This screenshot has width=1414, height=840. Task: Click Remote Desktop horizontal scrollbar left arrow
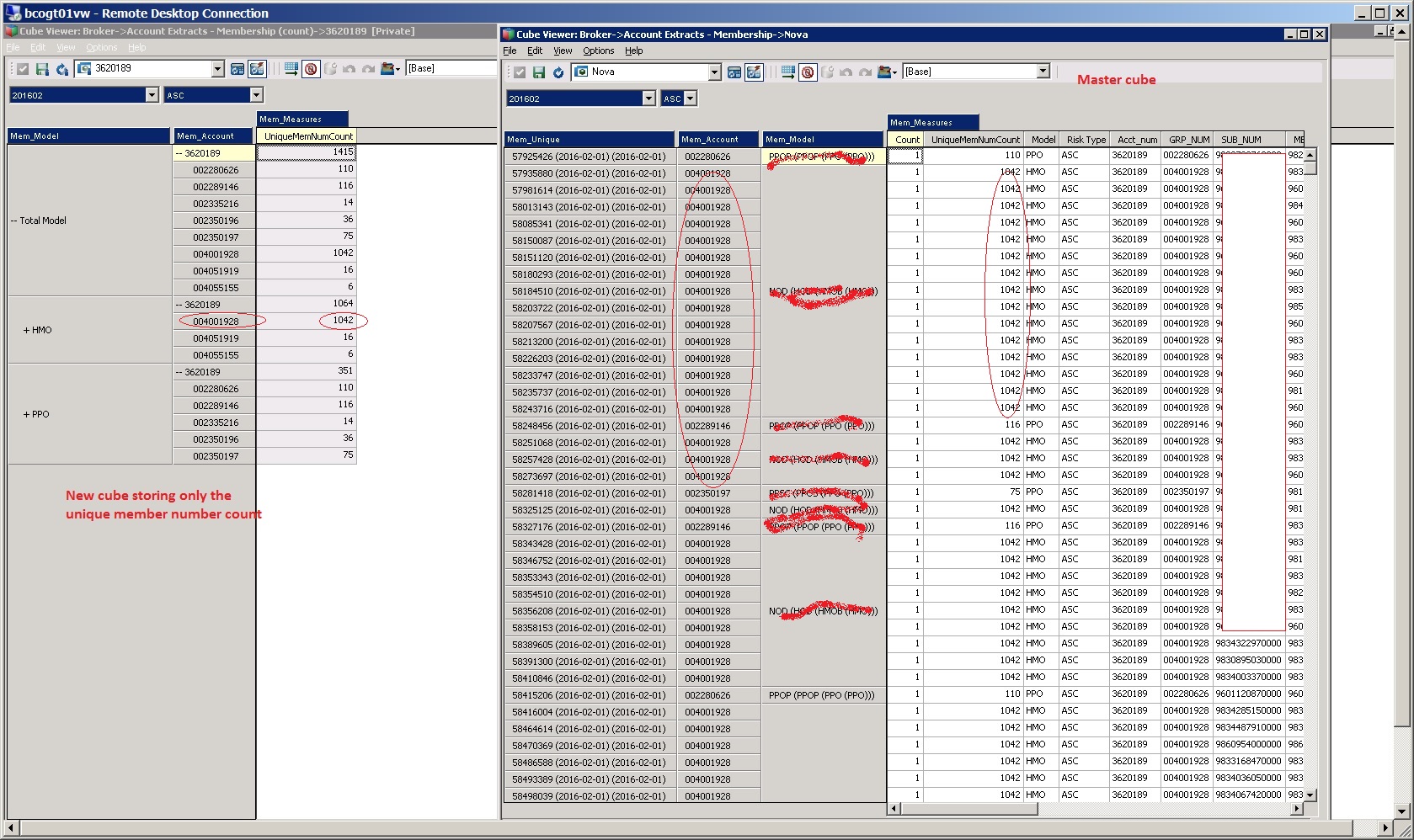tap(11, 827)
